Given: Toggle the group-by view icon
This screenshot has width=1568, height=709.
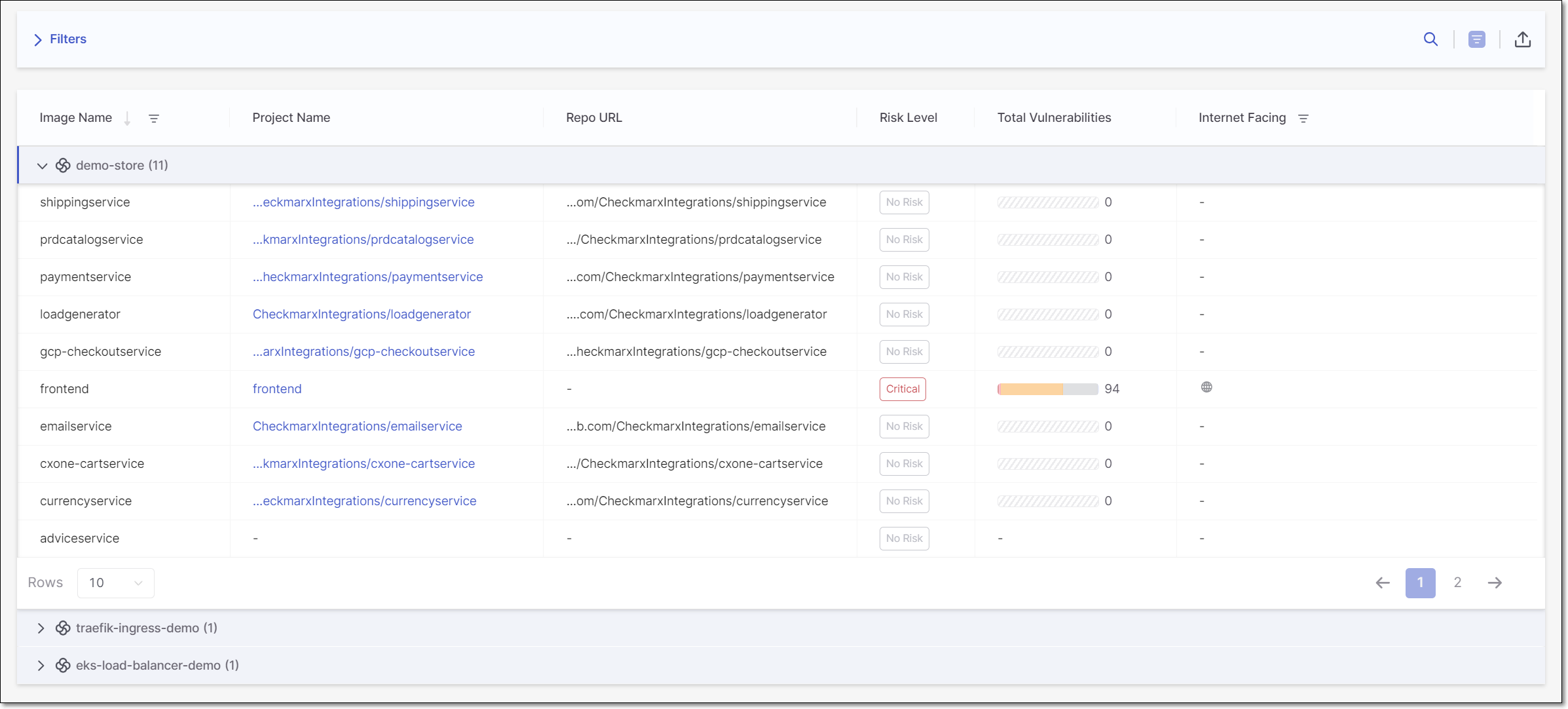Looking at the screenshot, I should (1476, 39).
